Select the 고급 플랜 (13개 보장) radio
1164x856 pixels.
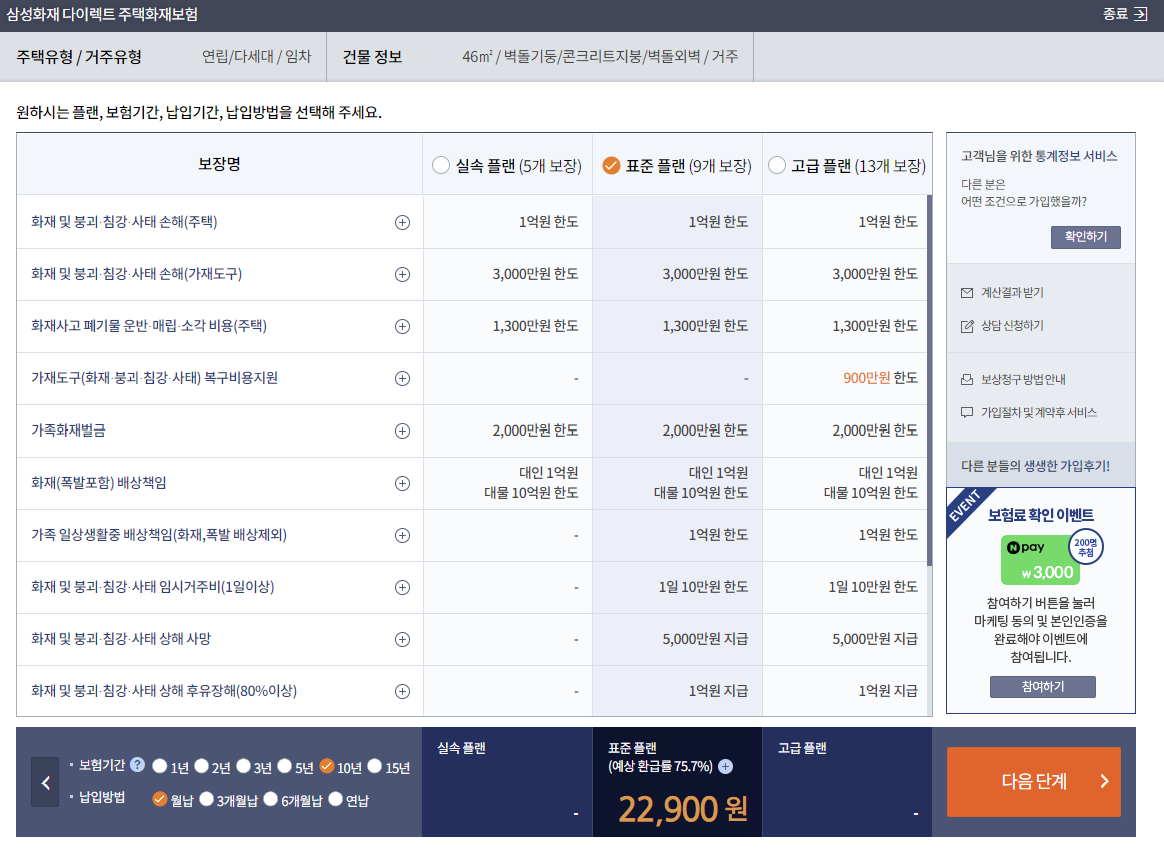776,165
